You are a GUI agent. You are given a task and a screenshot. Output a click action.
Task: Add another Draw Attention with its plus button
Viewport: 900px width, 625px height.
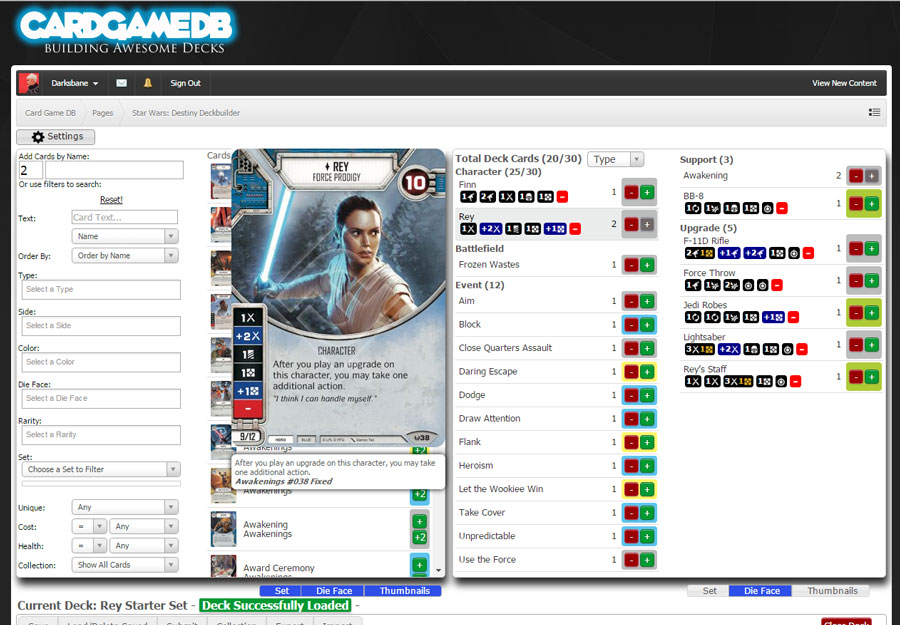click(x=647, y=419)
